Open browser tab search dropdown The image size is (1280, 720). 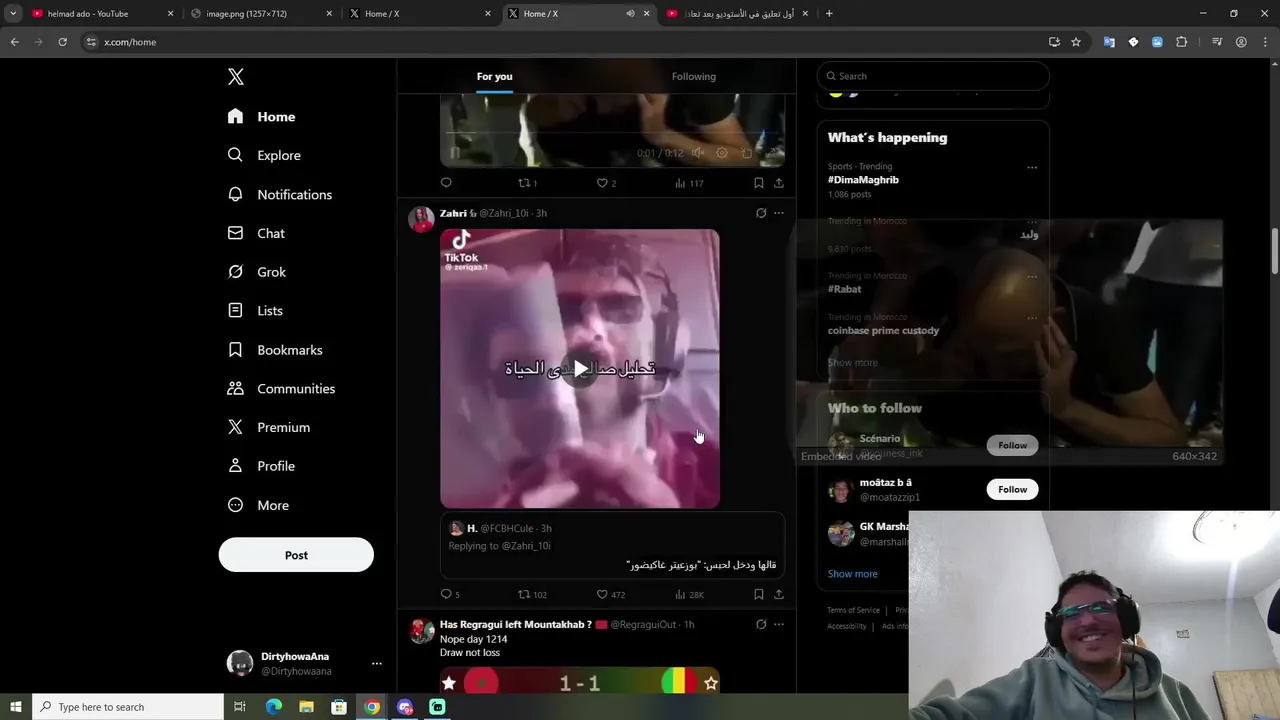click(x=13, y=13)
